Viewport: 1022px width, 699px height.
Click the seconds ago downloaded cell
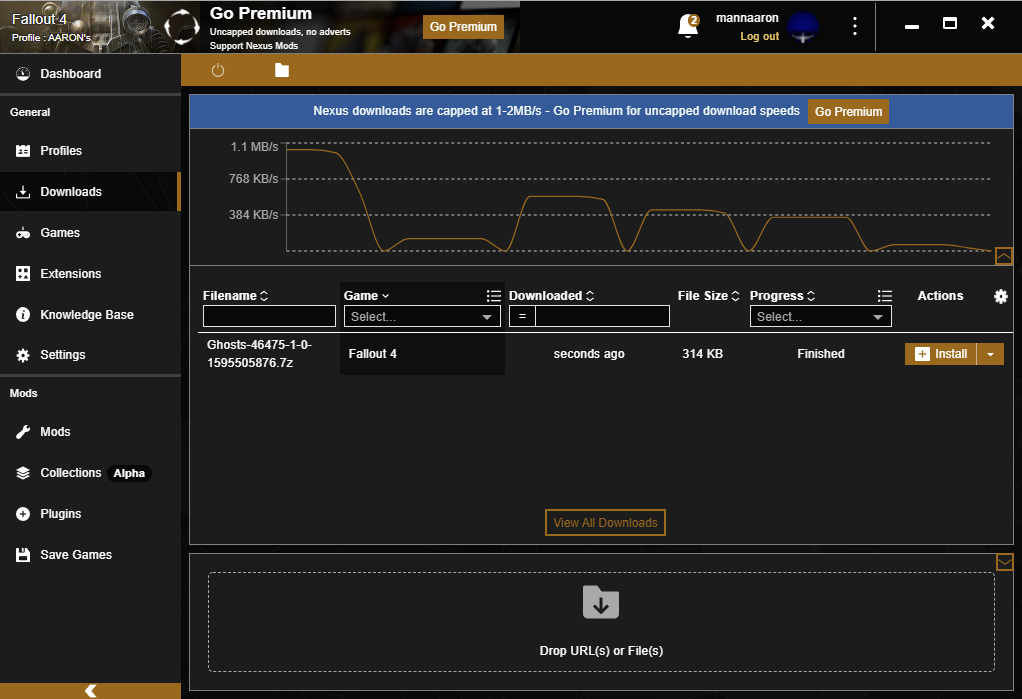click(x=589, y=353)
